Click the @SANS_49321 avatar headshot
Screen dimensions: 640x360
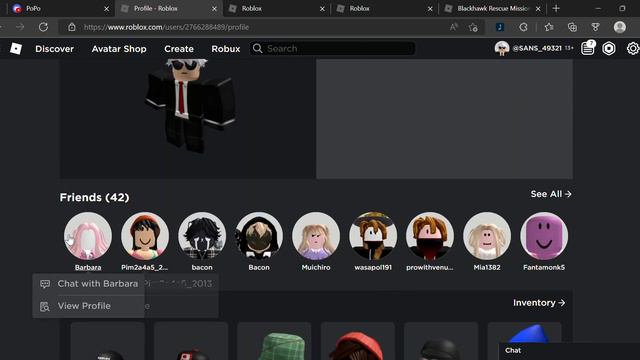(502, 49)
